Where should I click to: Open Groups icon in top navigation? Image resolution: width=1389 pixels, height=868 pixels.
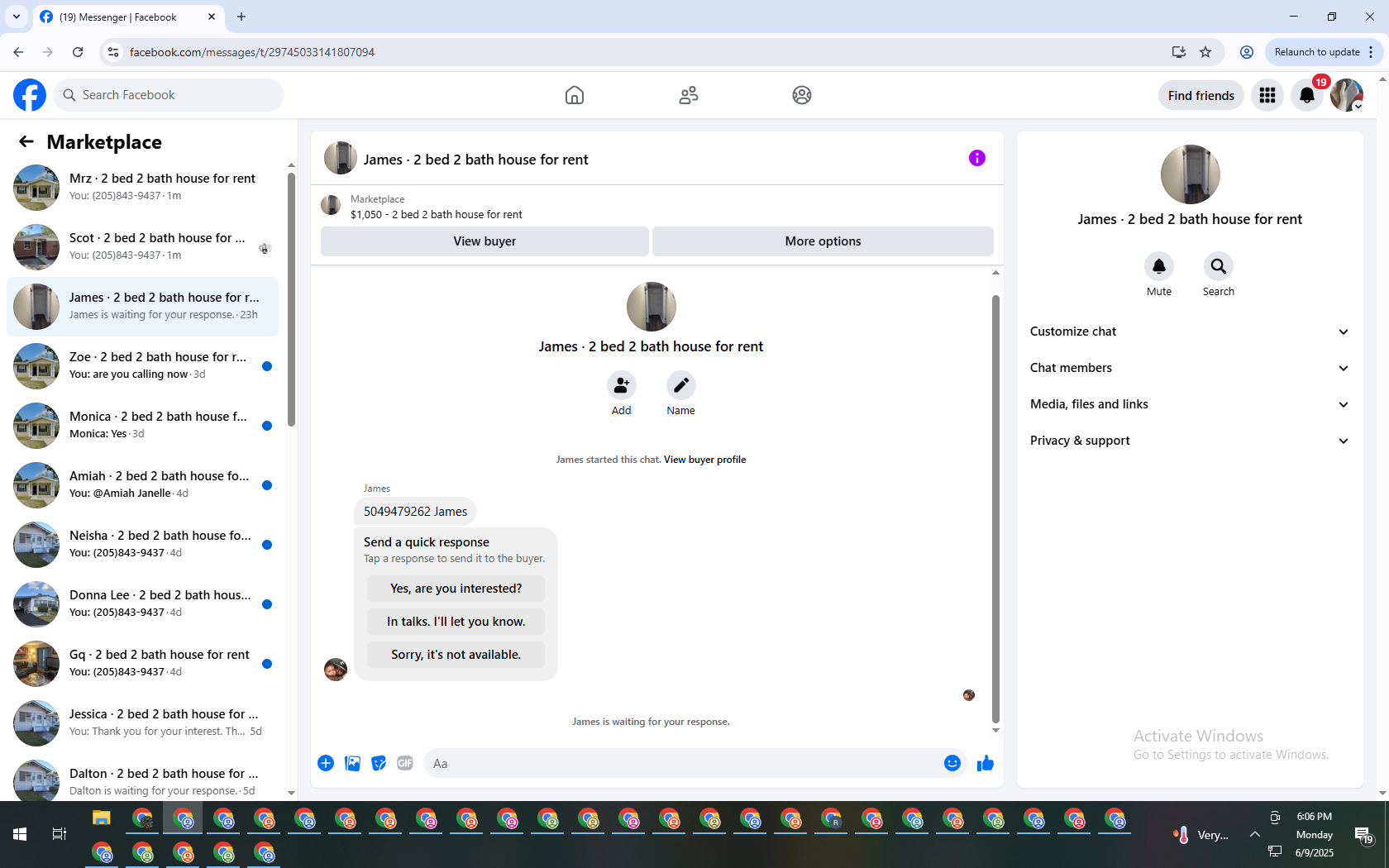point(802,95)
